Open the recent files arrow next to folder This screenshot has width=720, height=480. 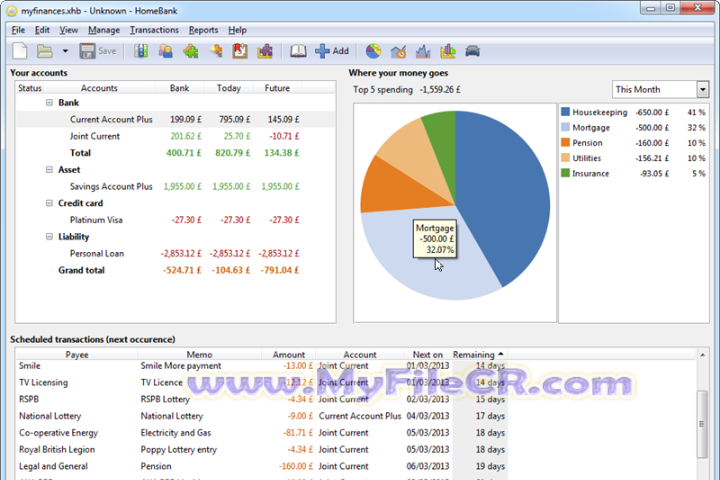tap(65, 51)
